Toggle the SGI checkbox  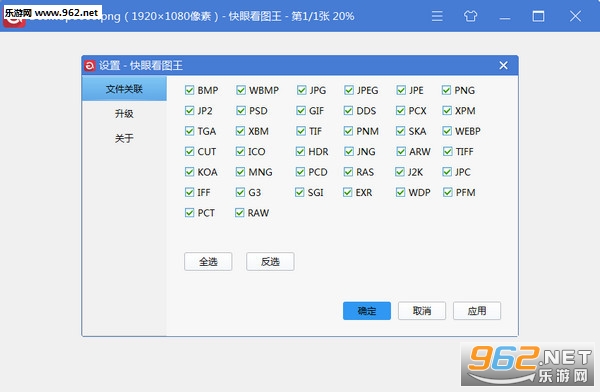(300, 192)
